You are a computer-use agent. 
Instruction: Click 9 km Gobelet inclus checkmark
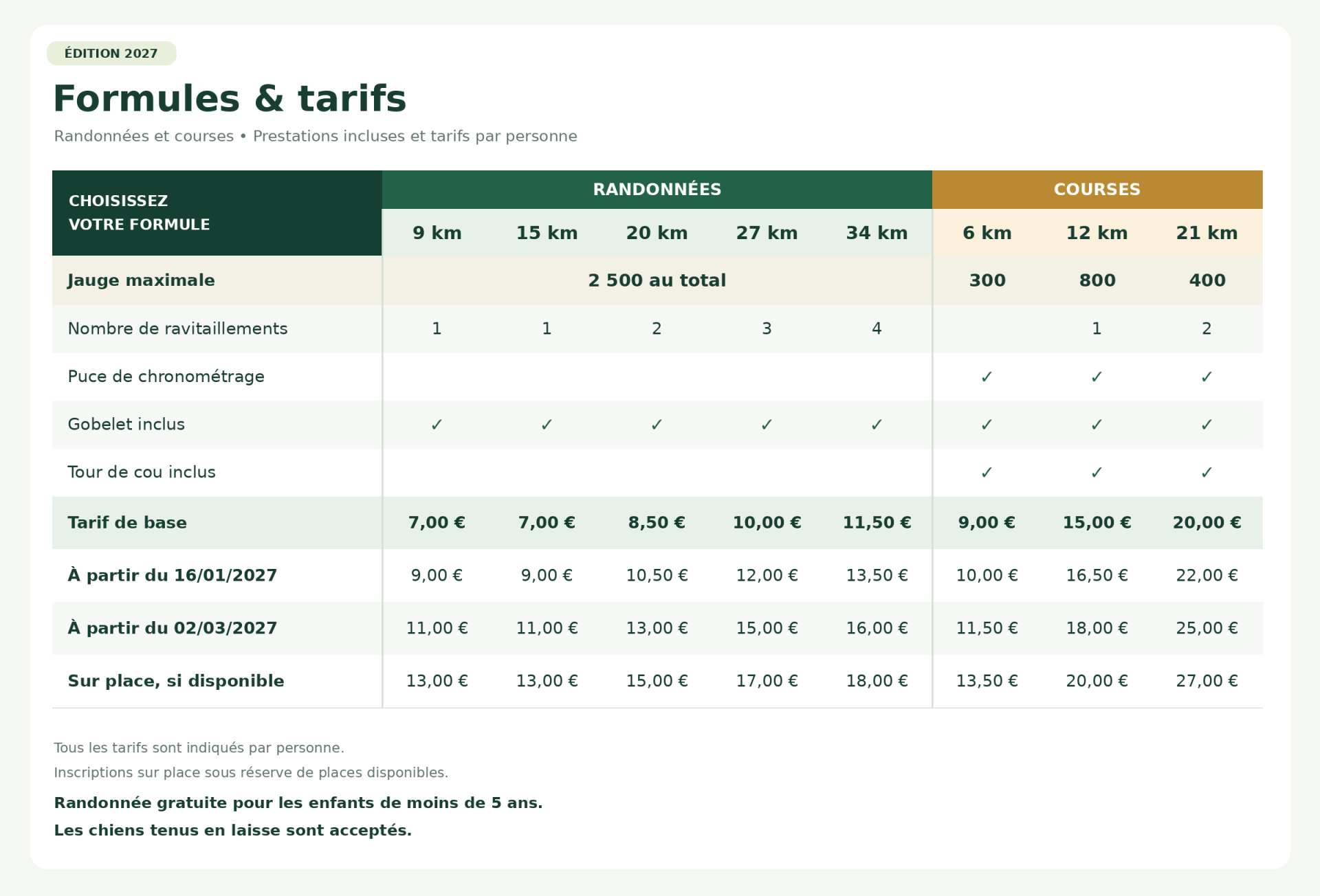[437, 425]
